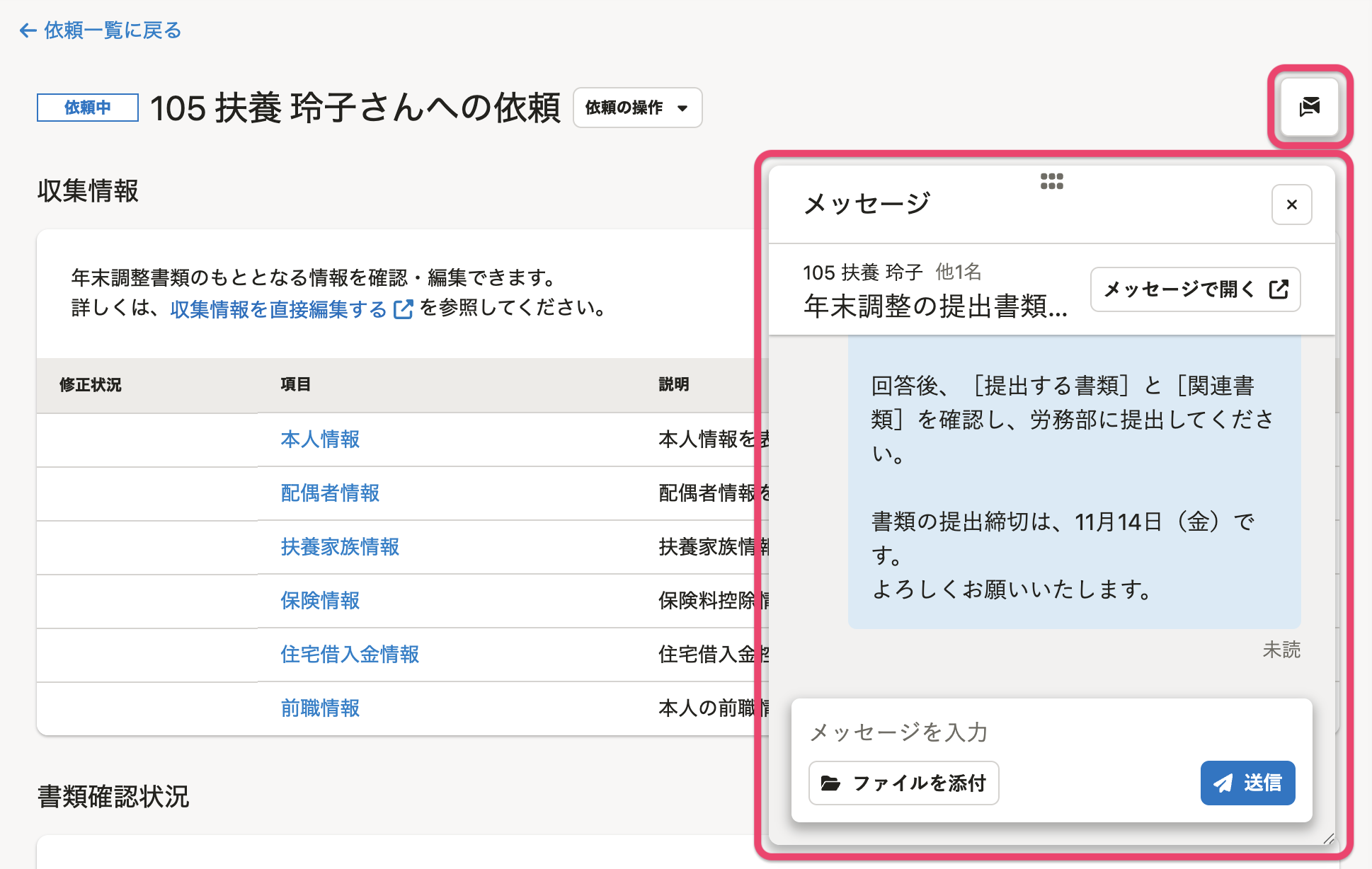Click external-link icon next to 収集情報を直接編集する

click(x=403, y=309)
